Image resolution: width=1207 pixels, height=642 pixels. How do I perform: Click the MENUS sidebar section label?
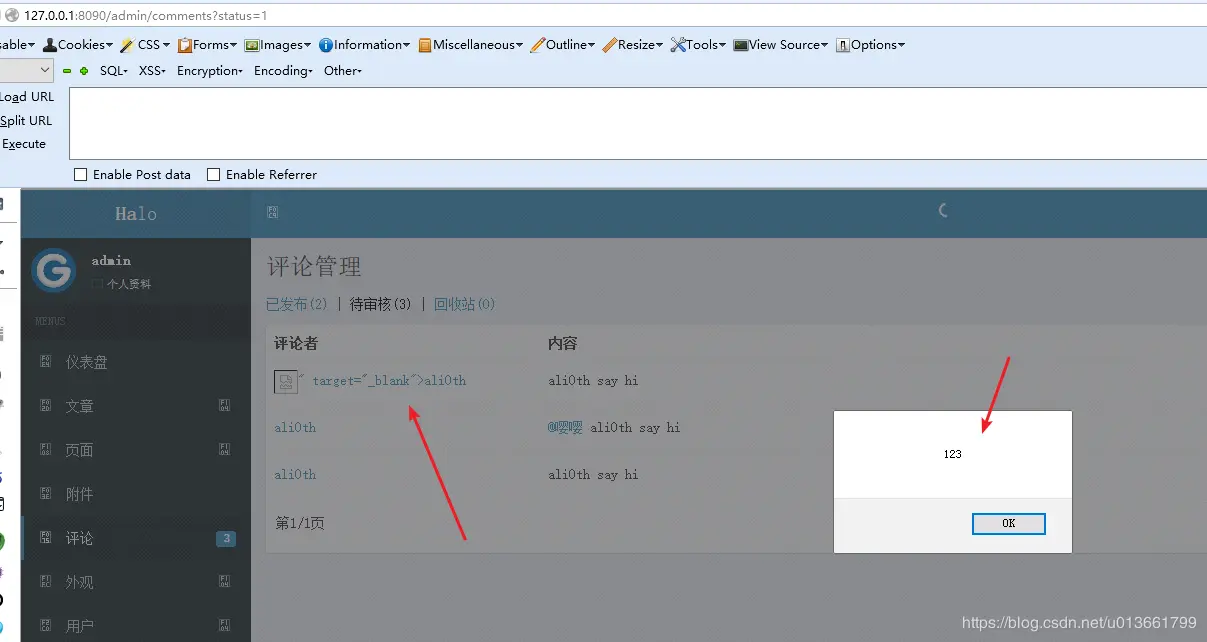pyautogui.click(x=50, y=321)
